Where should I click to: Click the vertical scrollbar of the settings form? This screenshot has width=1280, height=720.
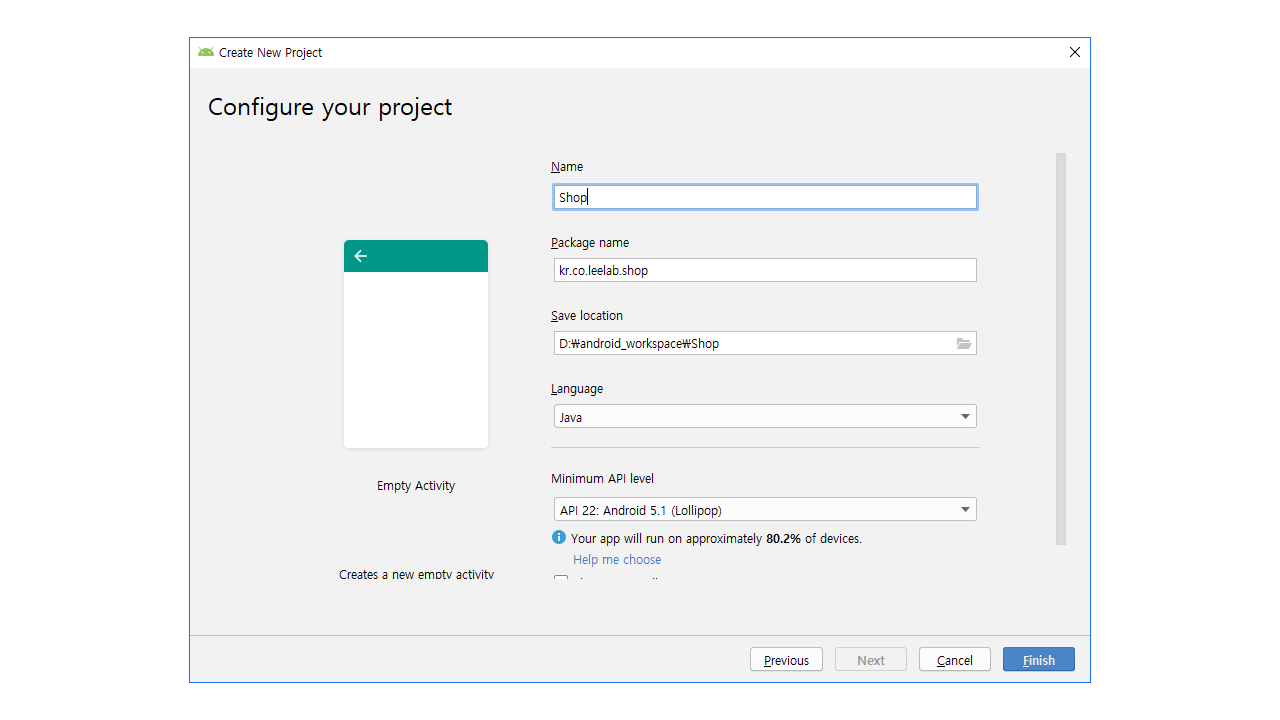1061,349
